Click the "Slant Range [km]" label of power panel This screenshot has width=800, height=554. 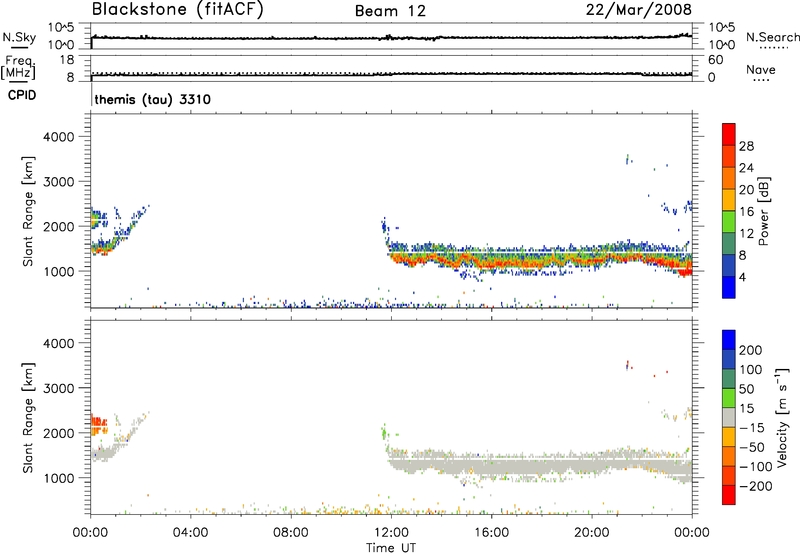click(x=28, y=211)
